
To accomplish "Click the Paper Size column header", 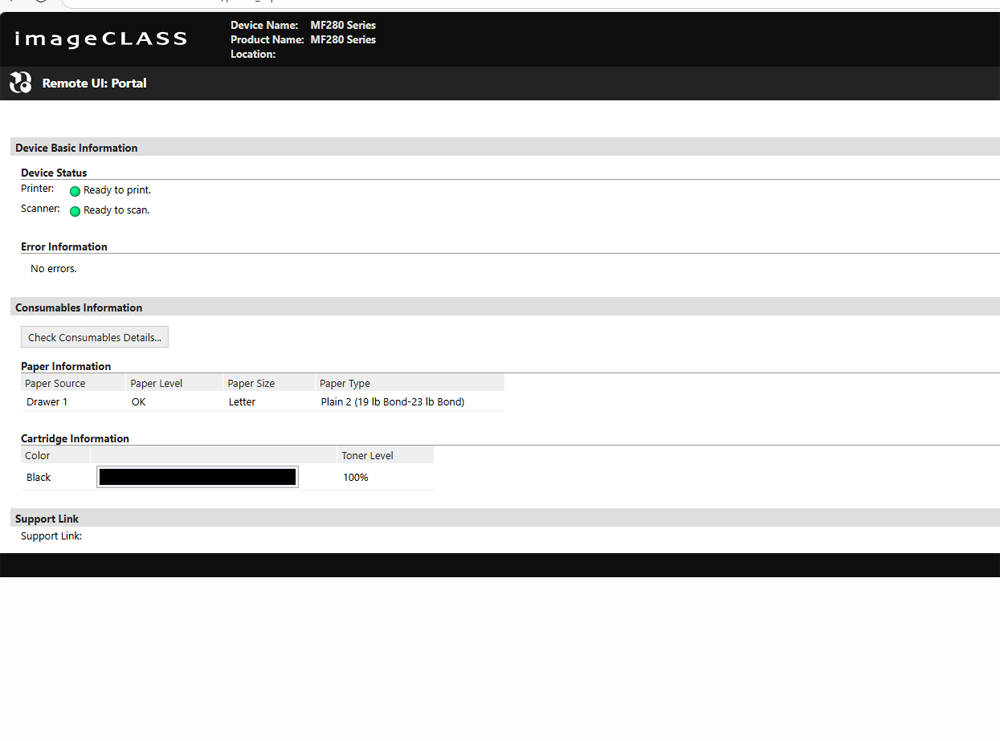I will [x=251, y=383].
